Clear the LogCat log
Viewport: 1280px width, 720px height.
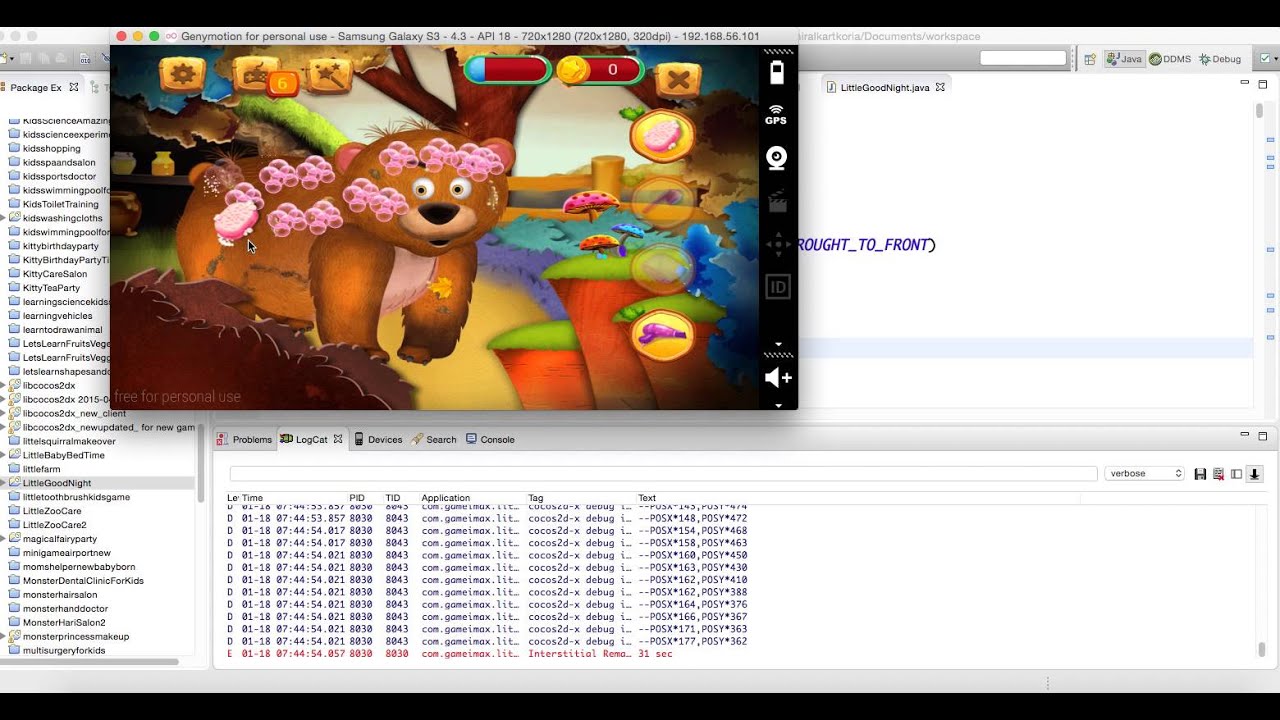(x=1218, y=474)
